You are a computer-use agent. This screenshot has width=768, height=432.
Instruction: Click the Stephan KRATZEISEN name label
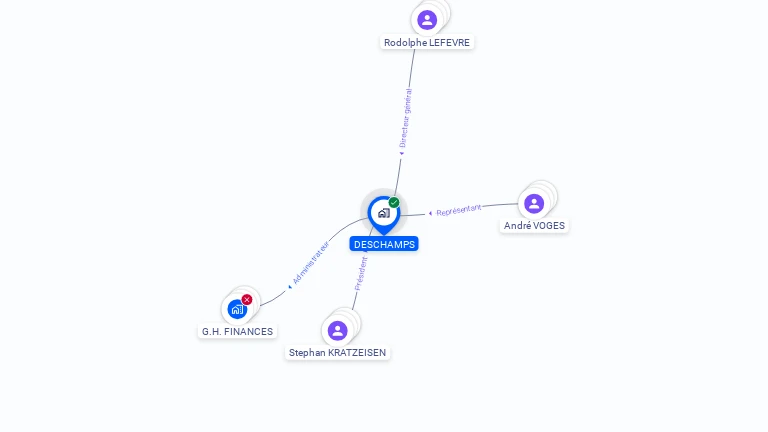337,353
